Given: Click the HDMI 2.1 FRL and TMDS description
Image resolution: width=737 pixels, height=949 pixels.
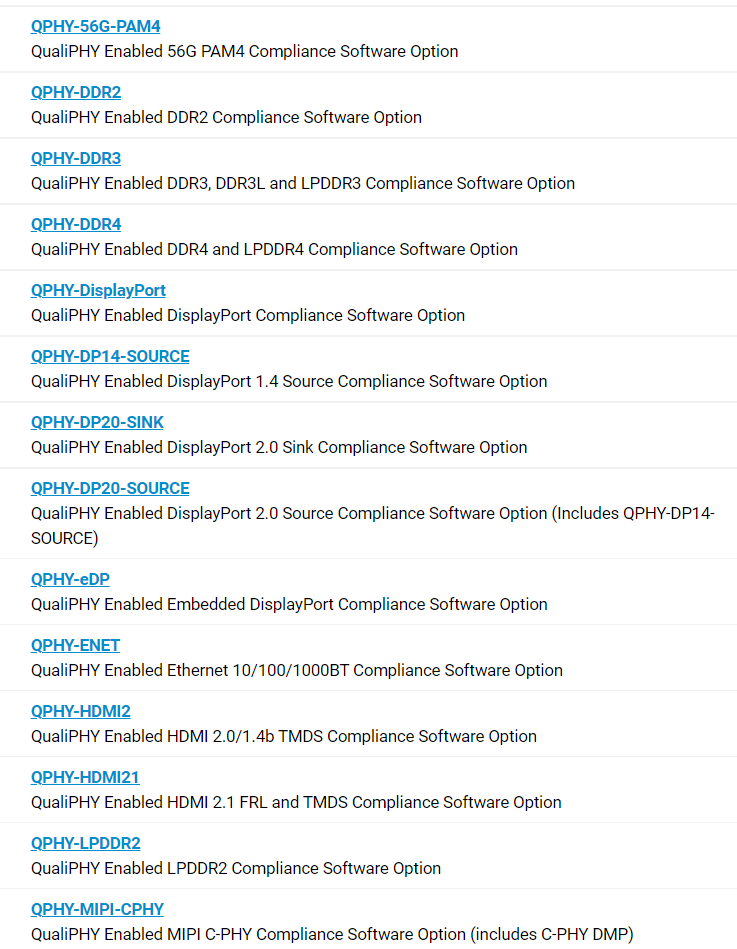Looking at the screenshot, I should (x=296, y=802).
